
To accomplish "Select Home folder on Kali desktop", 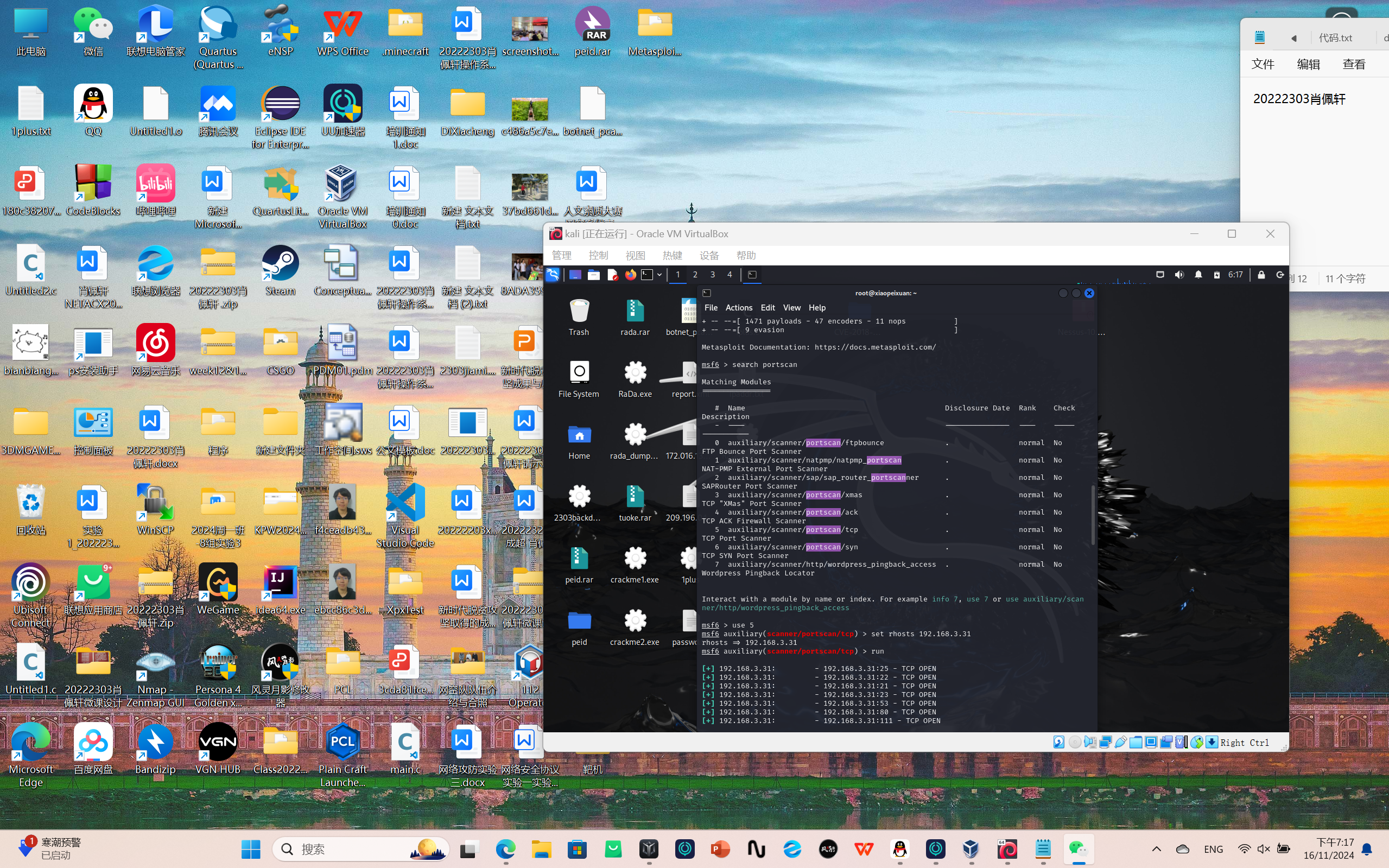I will coord(579,441).
